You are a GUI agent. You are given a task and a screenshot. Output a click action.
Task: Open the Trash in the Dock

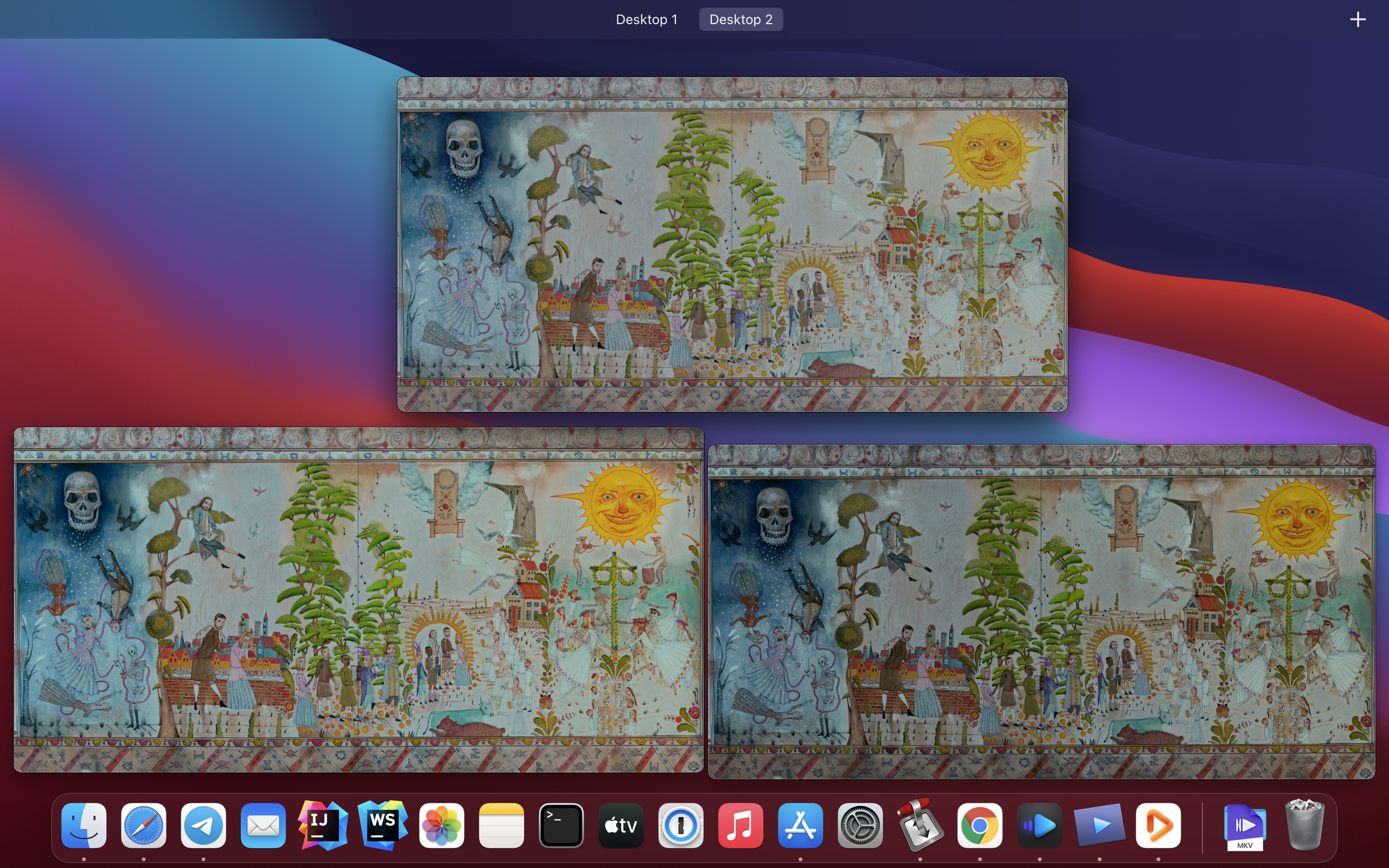[x=1305, y=825]
